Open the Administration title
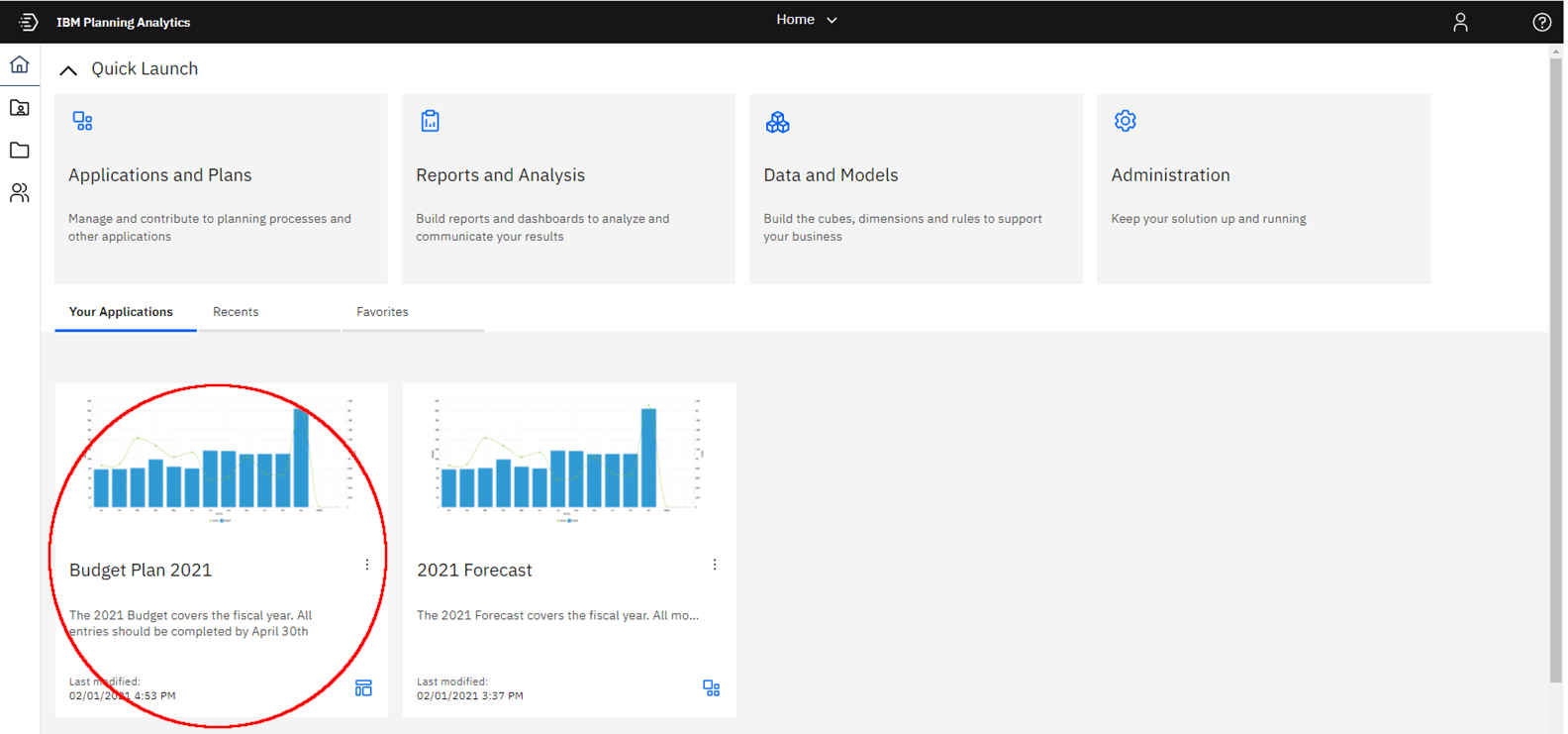This screenshot has width=1568, height=734. pyautogui.click(x=1170, y=175)
